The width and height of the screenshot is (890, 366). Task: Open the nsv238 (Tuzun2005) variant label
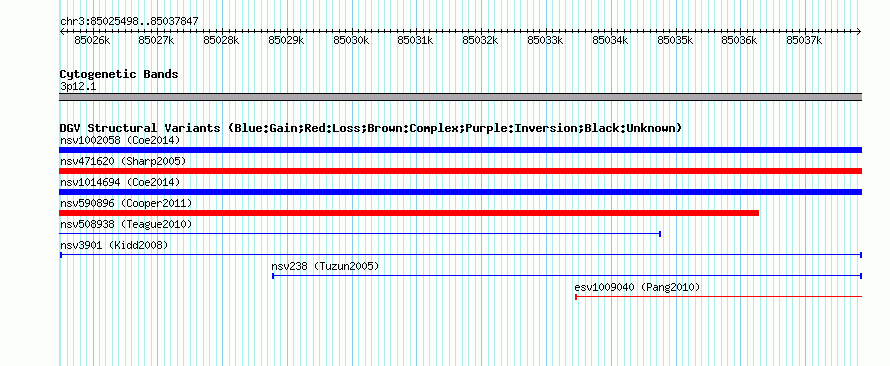point(325,266)
